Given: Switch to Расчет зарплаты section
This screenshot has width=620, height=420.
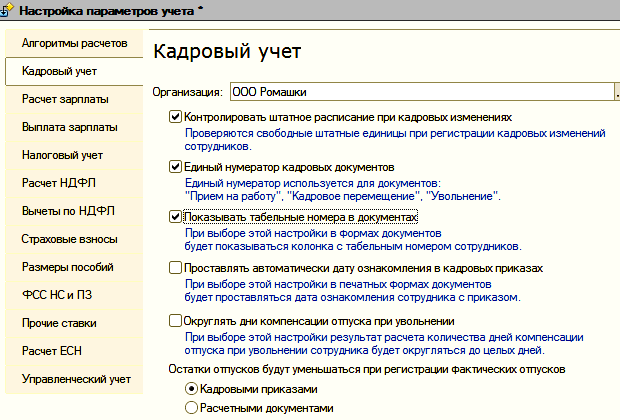Looking at the screenshot, I should pos(74,99).
